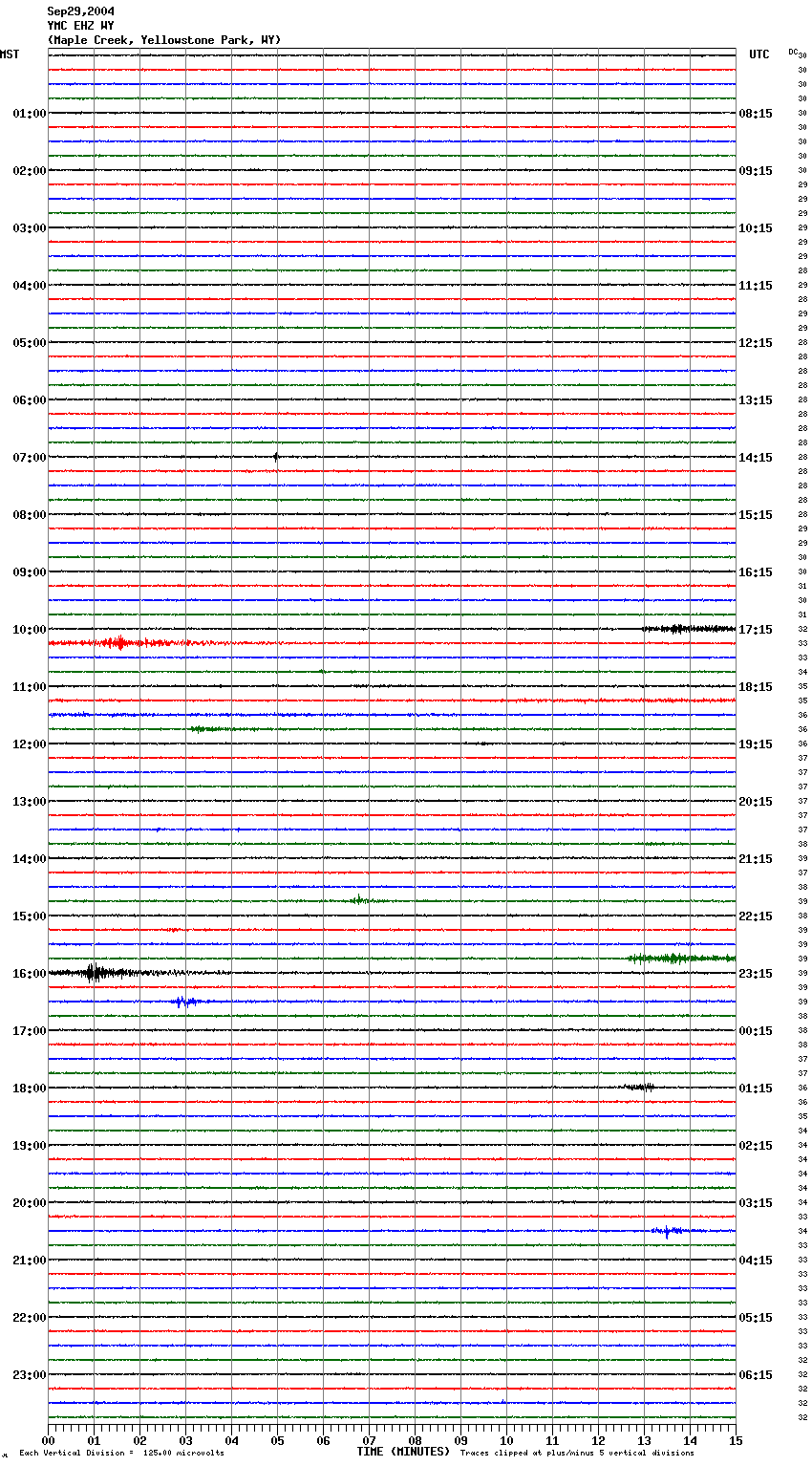Select the 10:00 MST time label
This screenshot has width=812, height=1466.
click(x=30, y=630)
